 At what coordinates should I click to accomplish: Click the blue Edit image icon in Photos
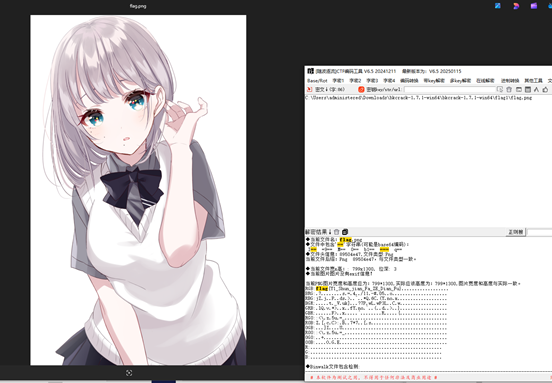point(498,6)
